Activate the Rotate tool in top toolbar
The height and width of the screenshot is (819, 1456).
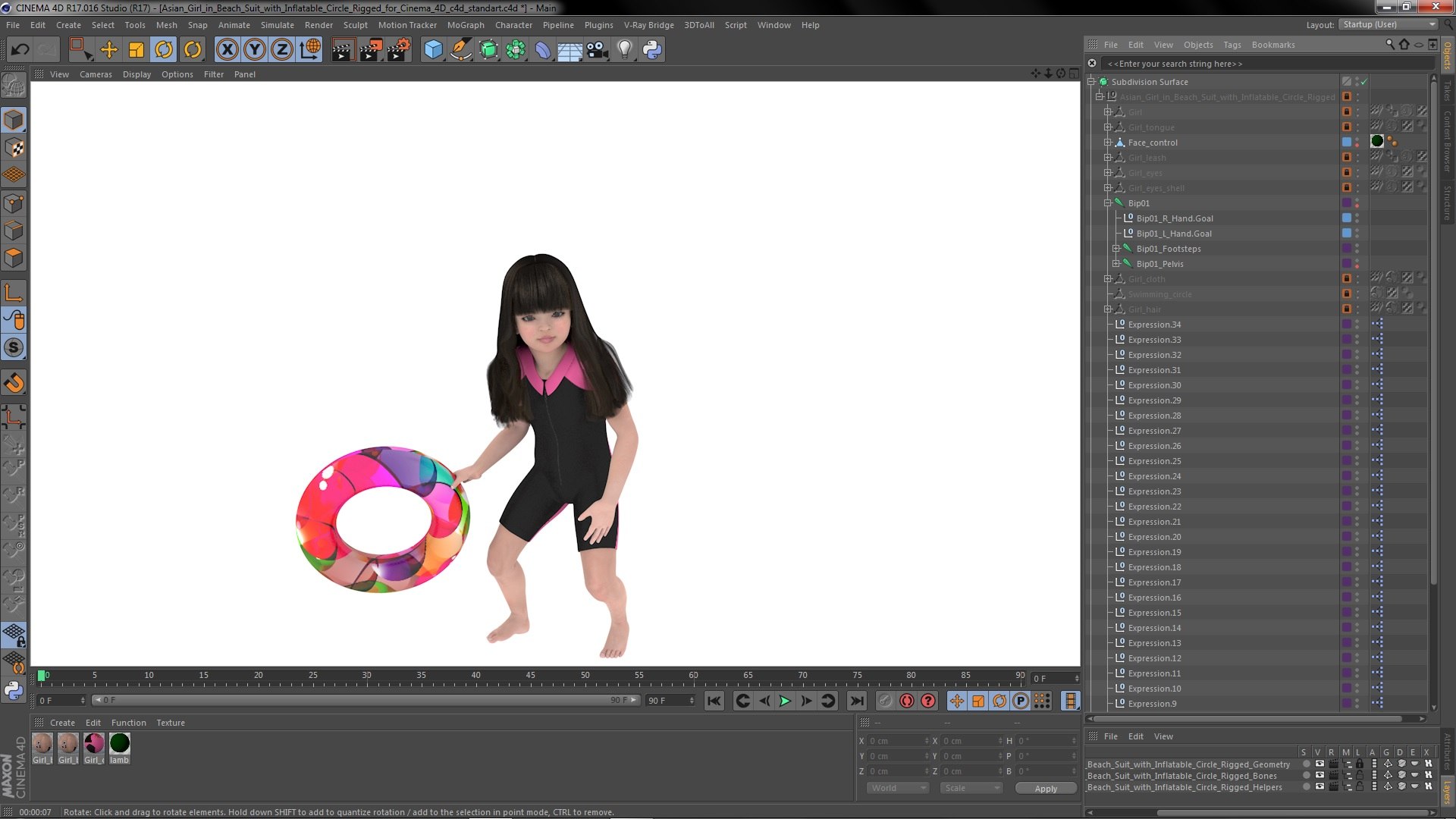click(x=164, y=50)
